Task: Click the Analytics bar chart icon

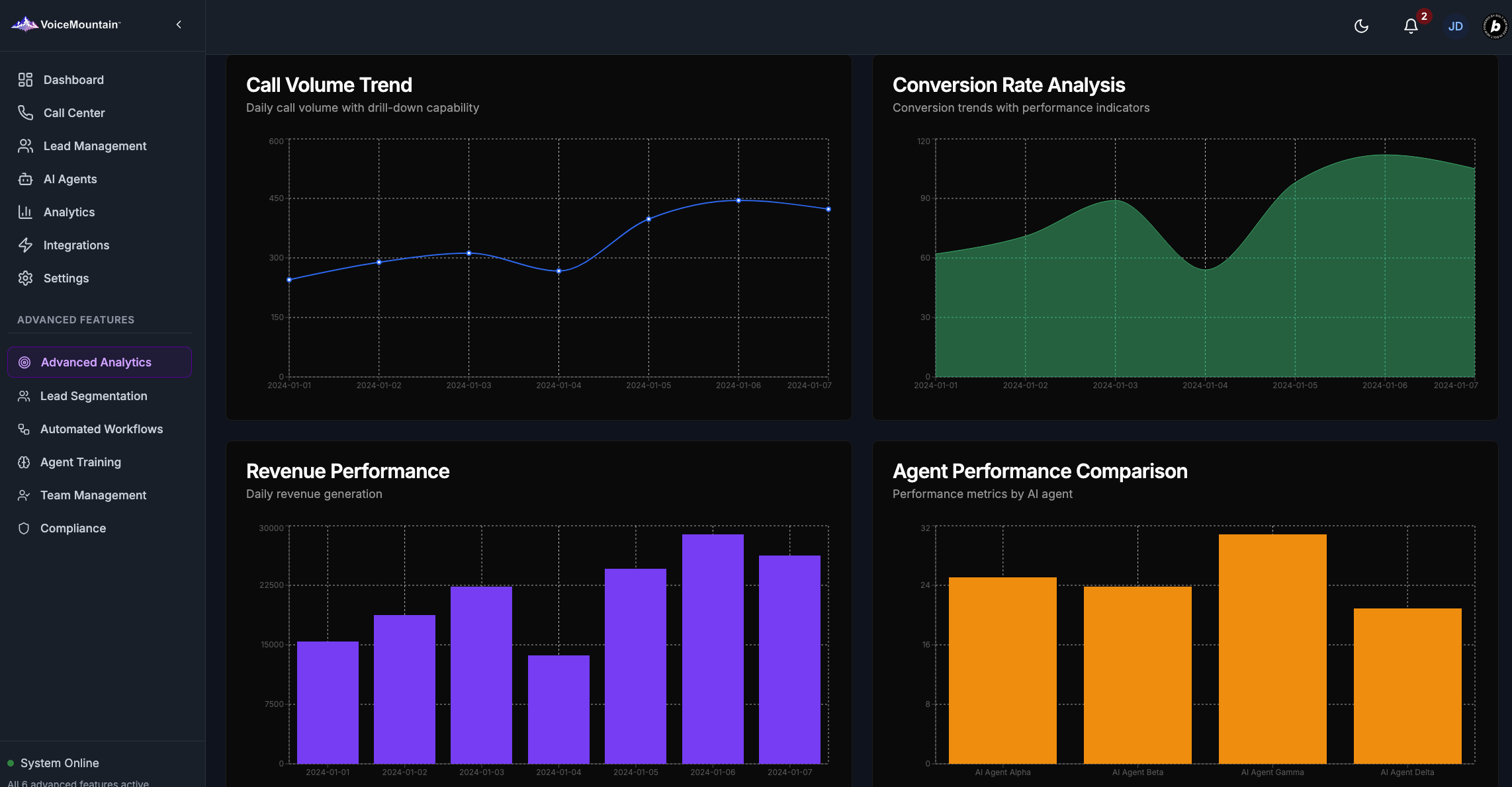Action: [x=25, y=212]
